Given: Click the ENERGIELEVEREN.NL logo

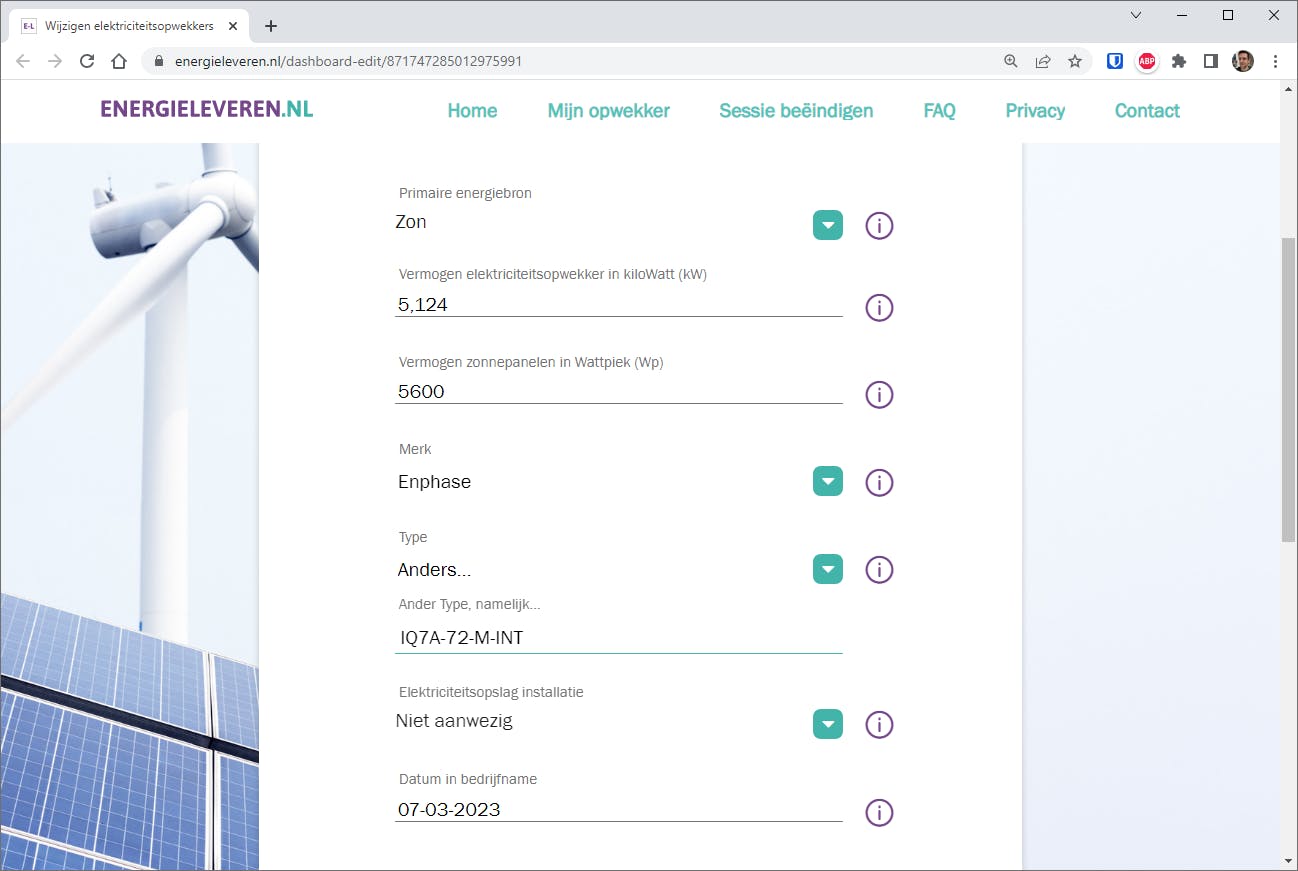Looking at the screenshot, I should [207, 110].
